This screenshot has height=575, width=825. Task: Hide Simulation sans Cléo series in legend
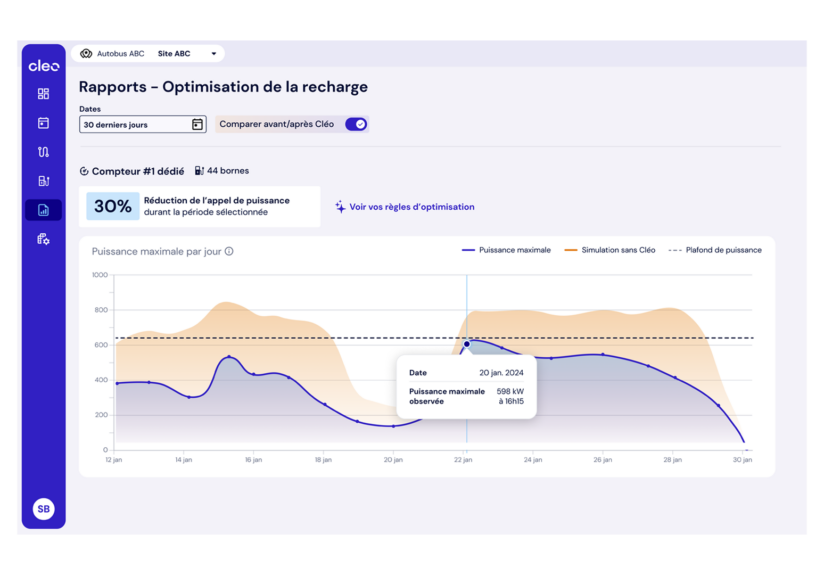pyautogui.click(x=610, y=250)
